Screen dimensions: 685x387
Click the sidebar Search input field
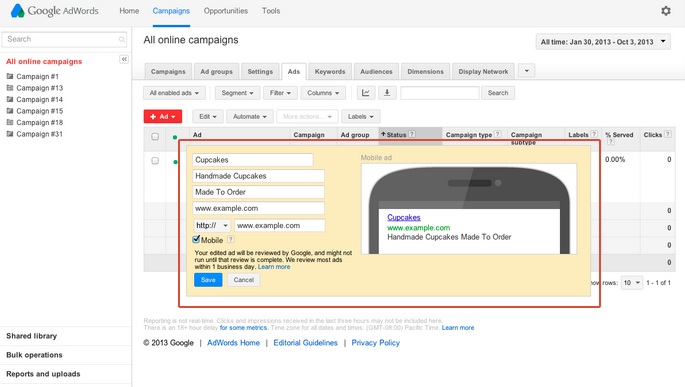pos(64,39)
